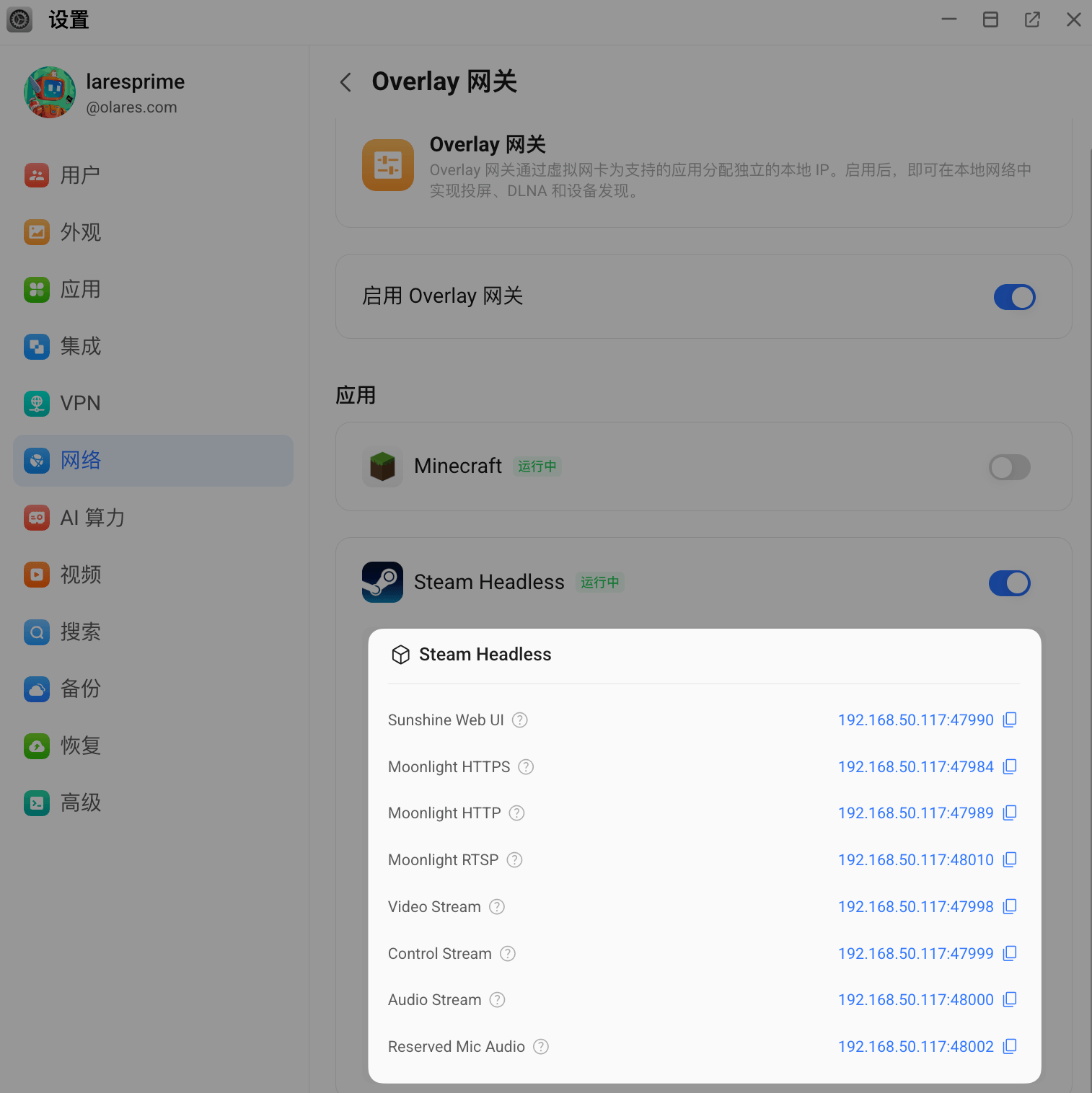Open link 192.168.50.117:48000

tap(916, 1000)
